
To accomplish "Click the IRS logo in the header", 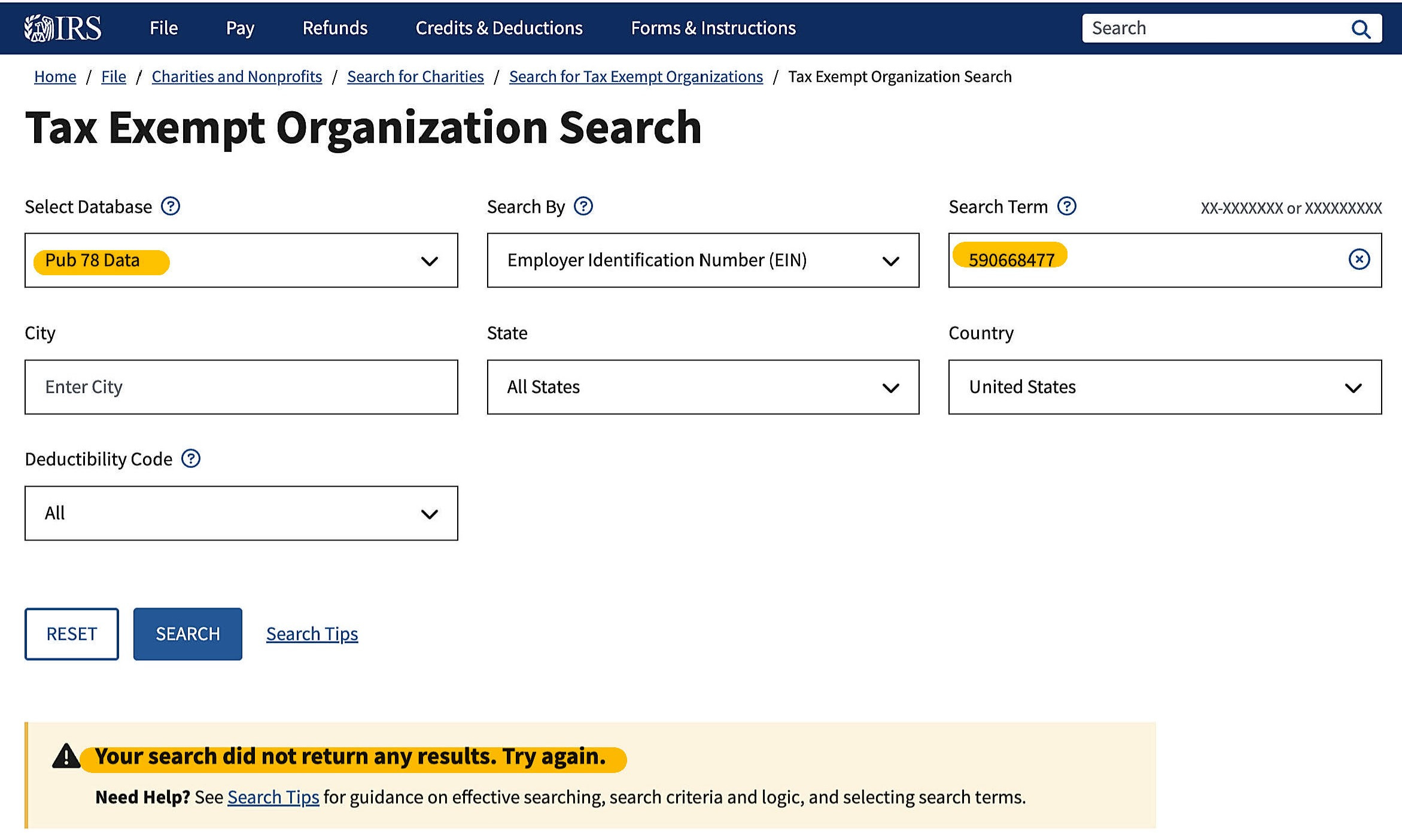I will coord(63,28).
